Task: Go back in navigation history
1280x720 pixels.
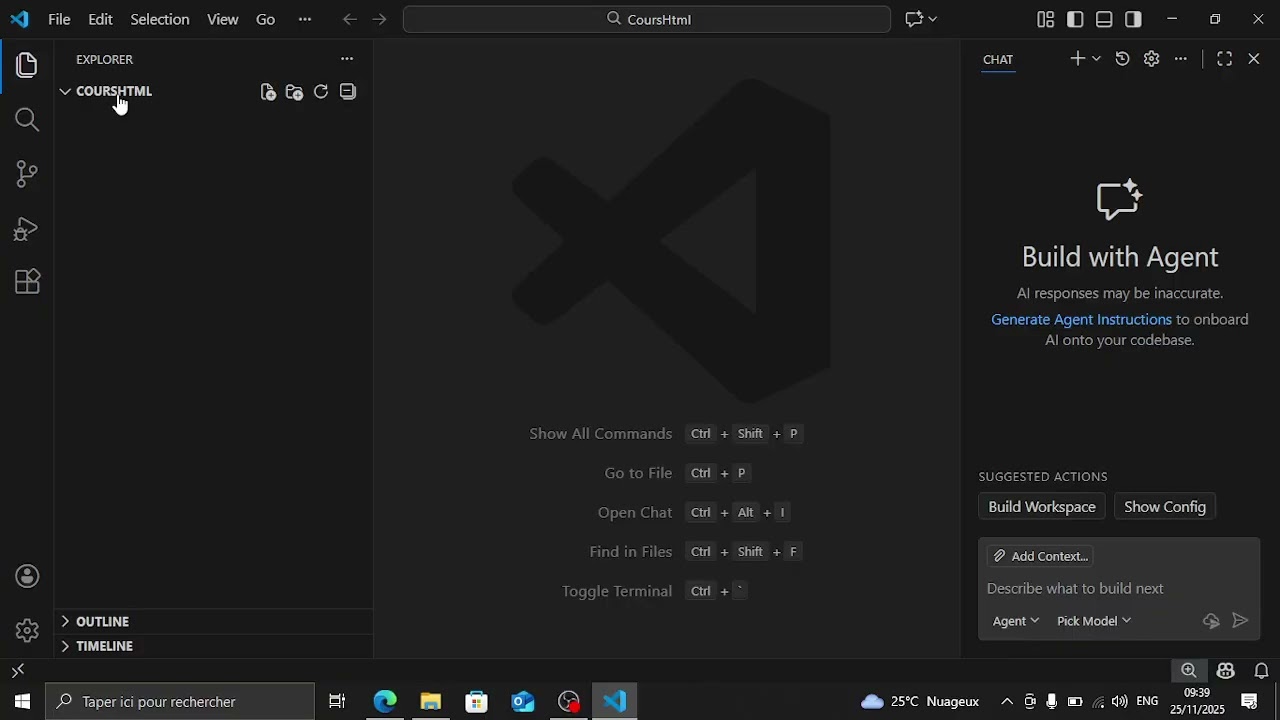Action: (x=349, y=19)
